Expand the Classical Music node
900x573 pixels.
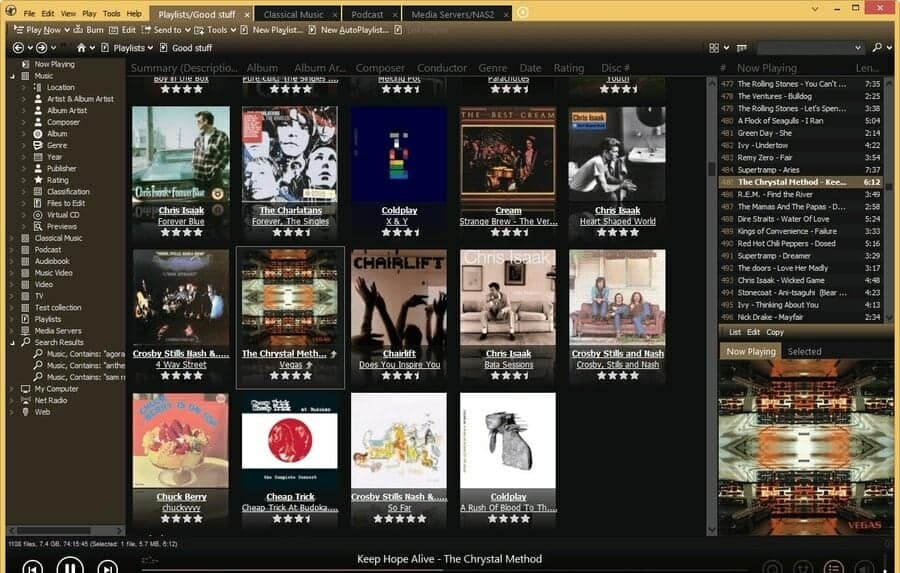[13, 238]
